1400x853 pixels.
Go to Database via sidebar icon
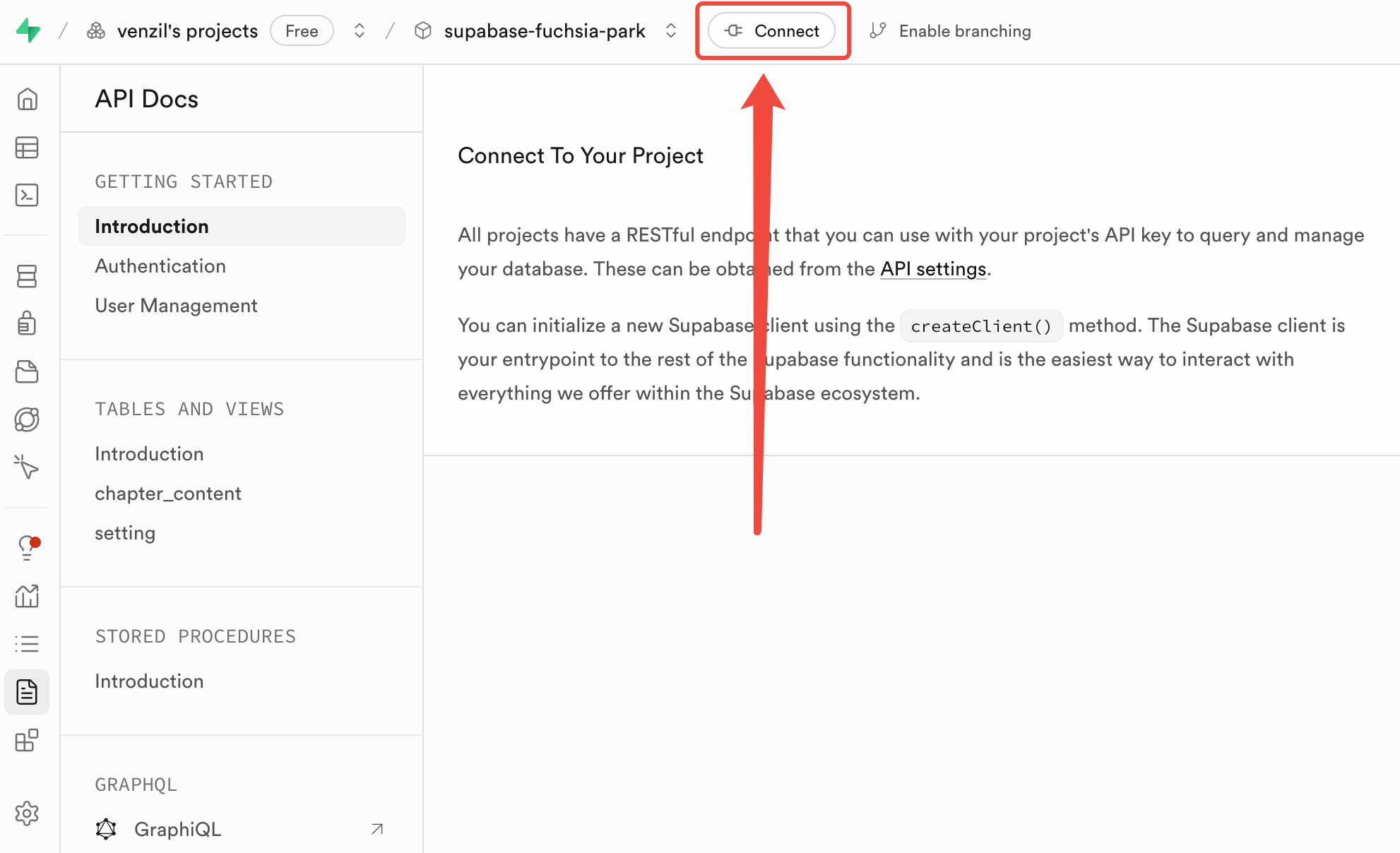(x=27, y=276)
